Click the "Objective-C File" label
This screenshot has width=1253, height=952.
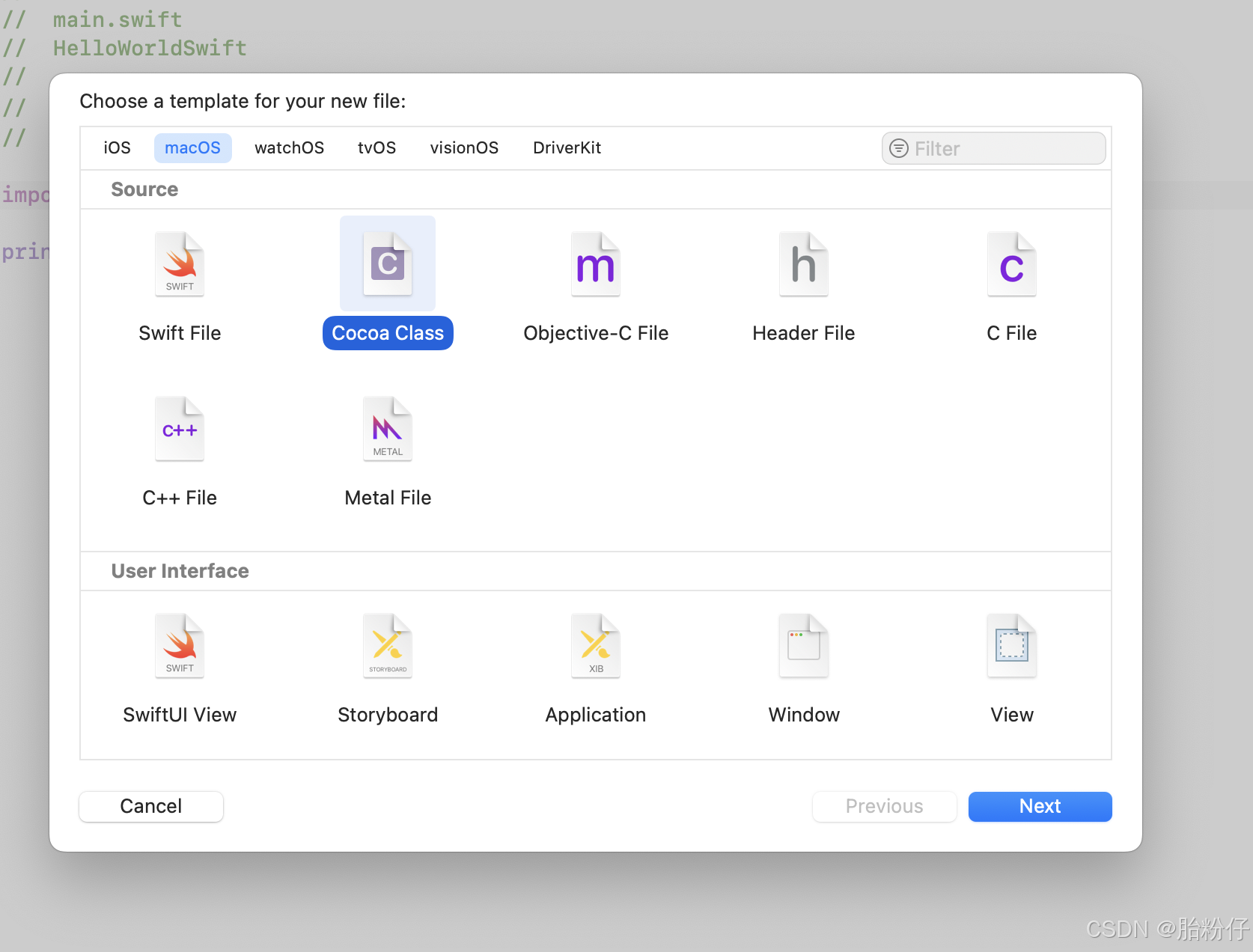point(596,333)
